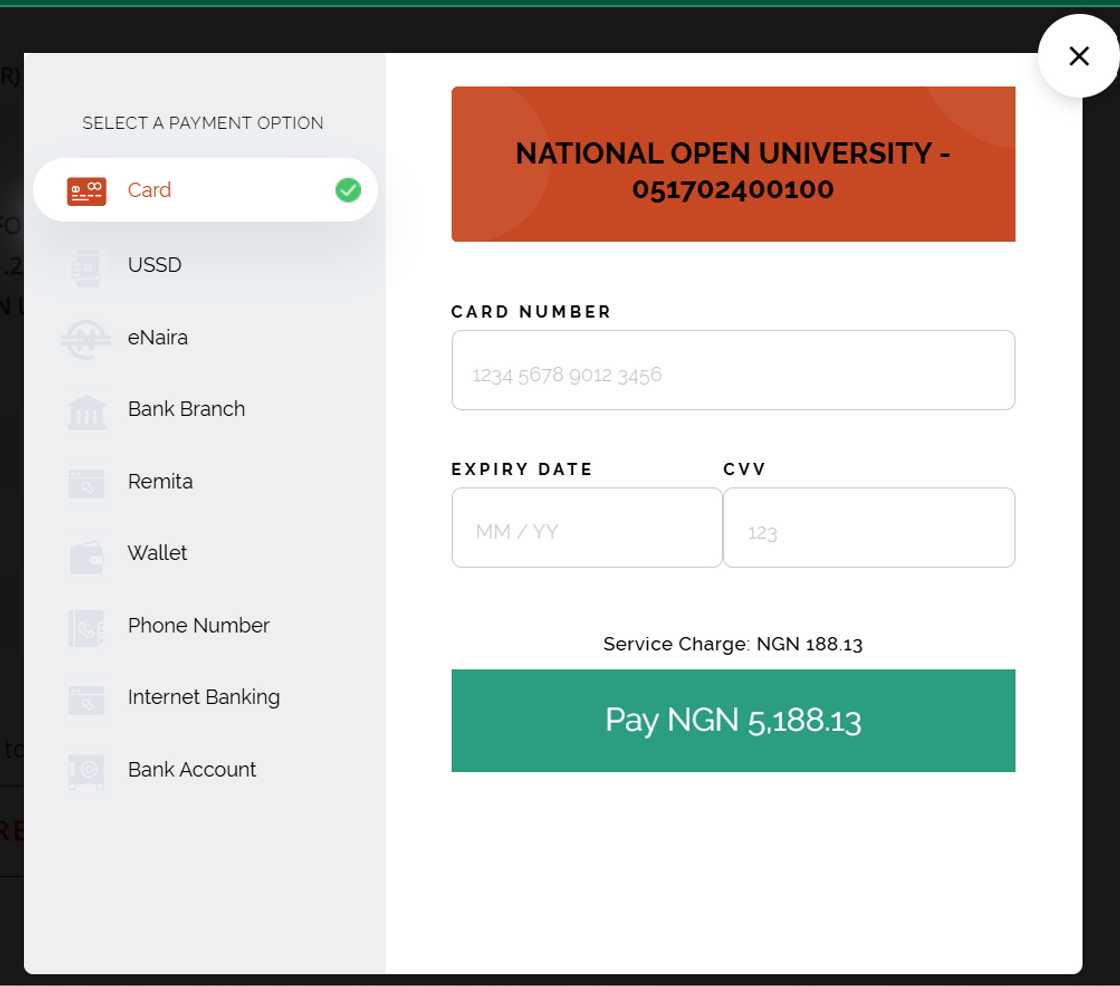Choose eNaira as payment method
The width and height of the screenshot is (1120, 986).
coord(158,337)
